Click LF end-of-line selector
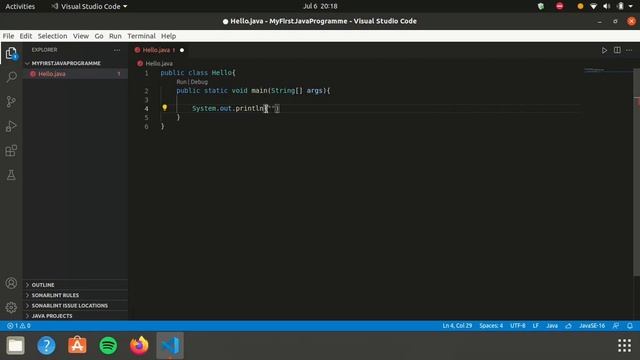 pyautogui.click(x=536, y=326)
